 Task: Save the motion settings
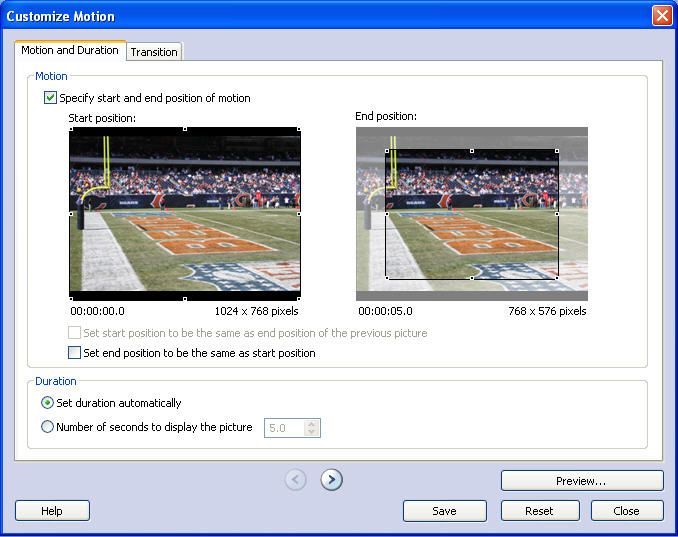tap(445, 511)
